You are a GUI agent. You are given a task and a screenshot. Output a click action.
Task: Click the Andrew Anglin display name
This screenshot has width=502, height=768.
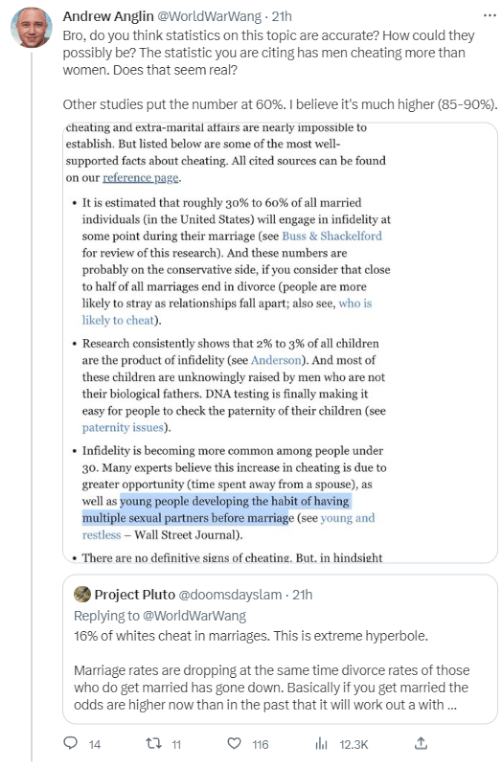(108, 16)
